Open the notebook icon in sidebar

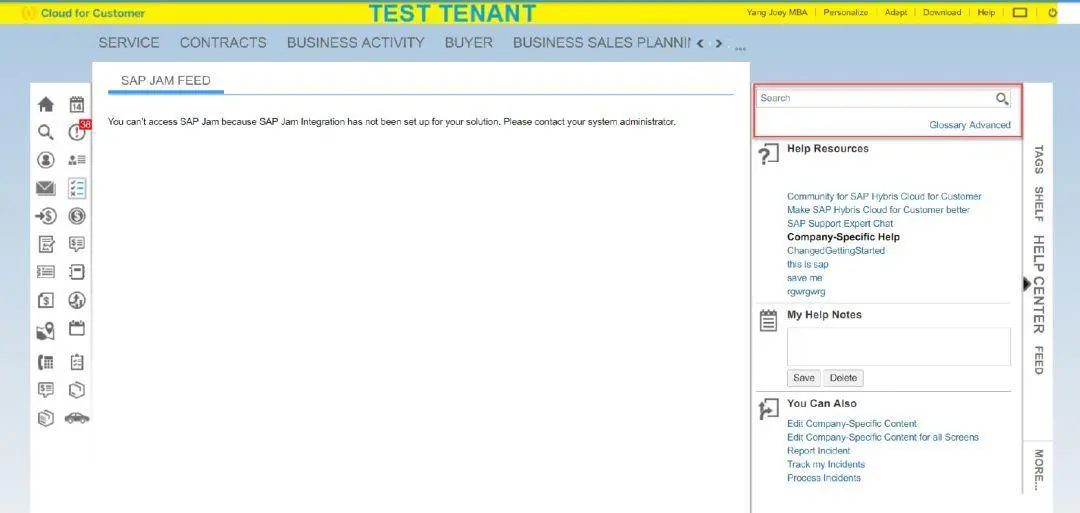77,272
